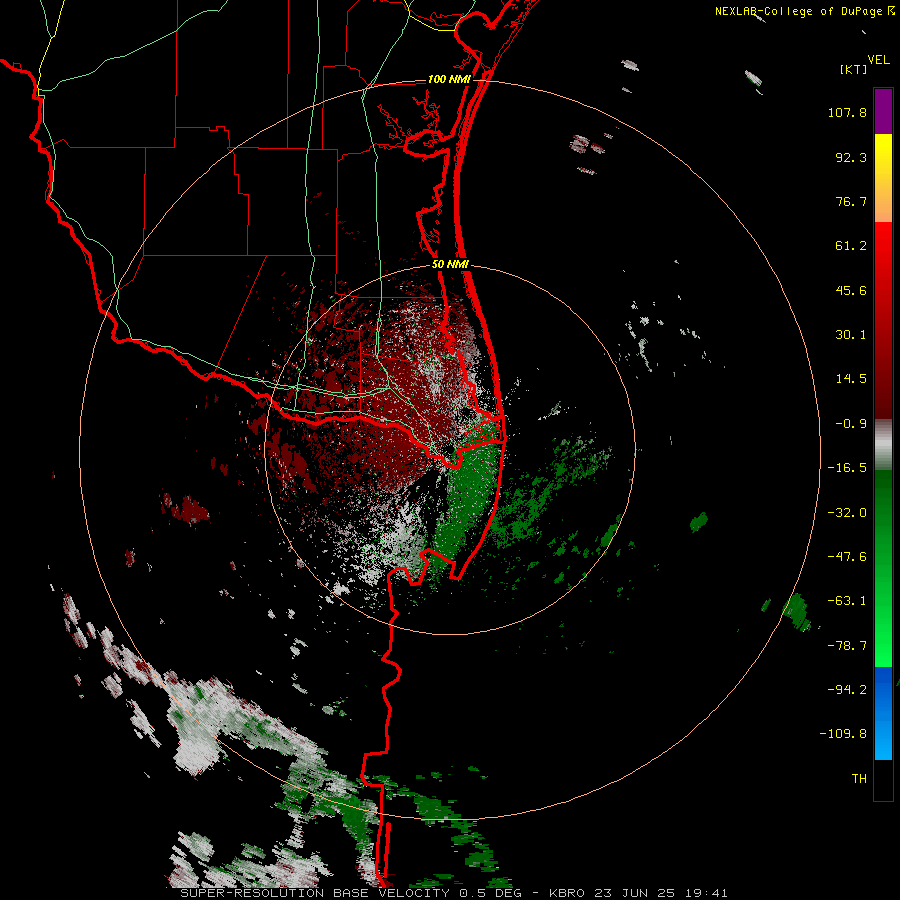Click the purple segment of velocity color bar

click(x=883, y=111)
